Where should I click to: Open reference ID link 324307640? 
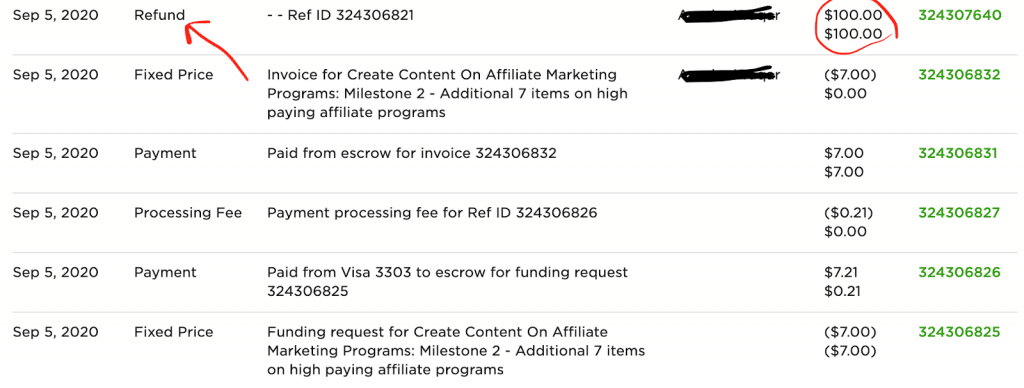pyautogui.click(x=959, y=15)
